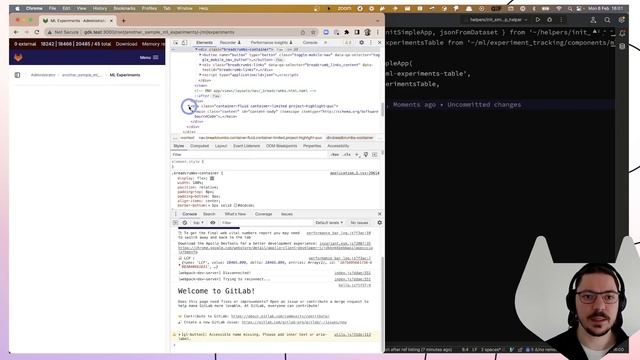The image size is (640, 360).
Task: Select the What's New drawer tab
Action: click(x=235, y=214)
